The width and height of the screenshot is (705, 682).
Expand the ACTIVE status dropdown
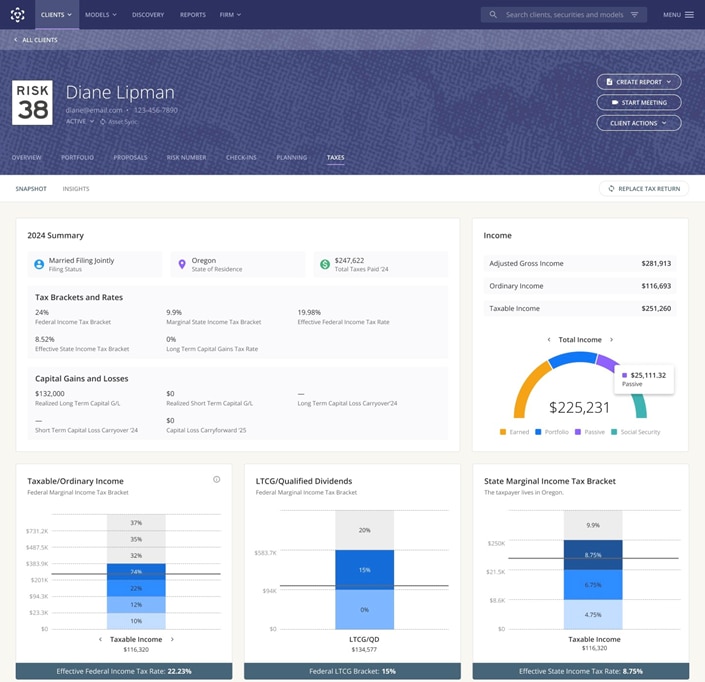[x=80, y=121]
